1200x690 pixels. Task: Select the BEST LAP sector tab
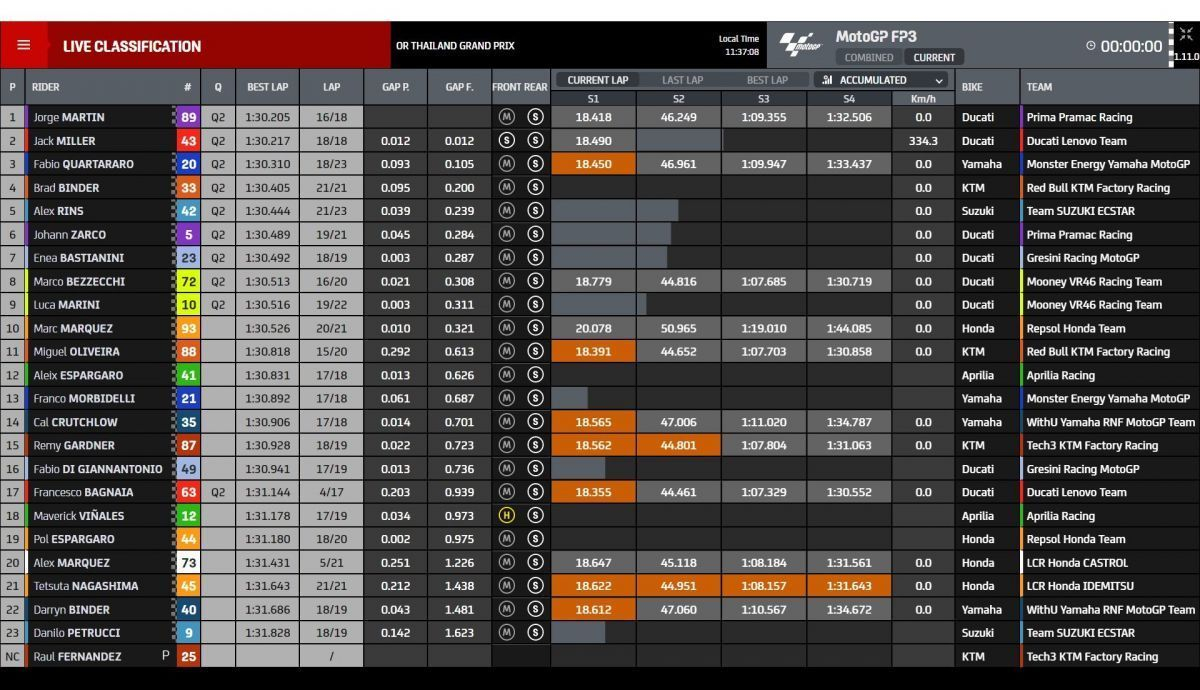pos(767,80)
